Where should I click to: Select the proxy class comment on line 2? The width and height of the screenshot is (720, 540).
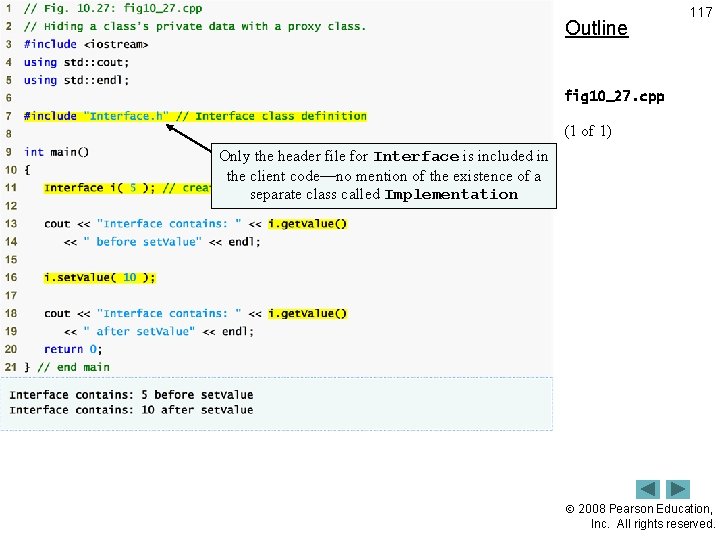[195, 27]
